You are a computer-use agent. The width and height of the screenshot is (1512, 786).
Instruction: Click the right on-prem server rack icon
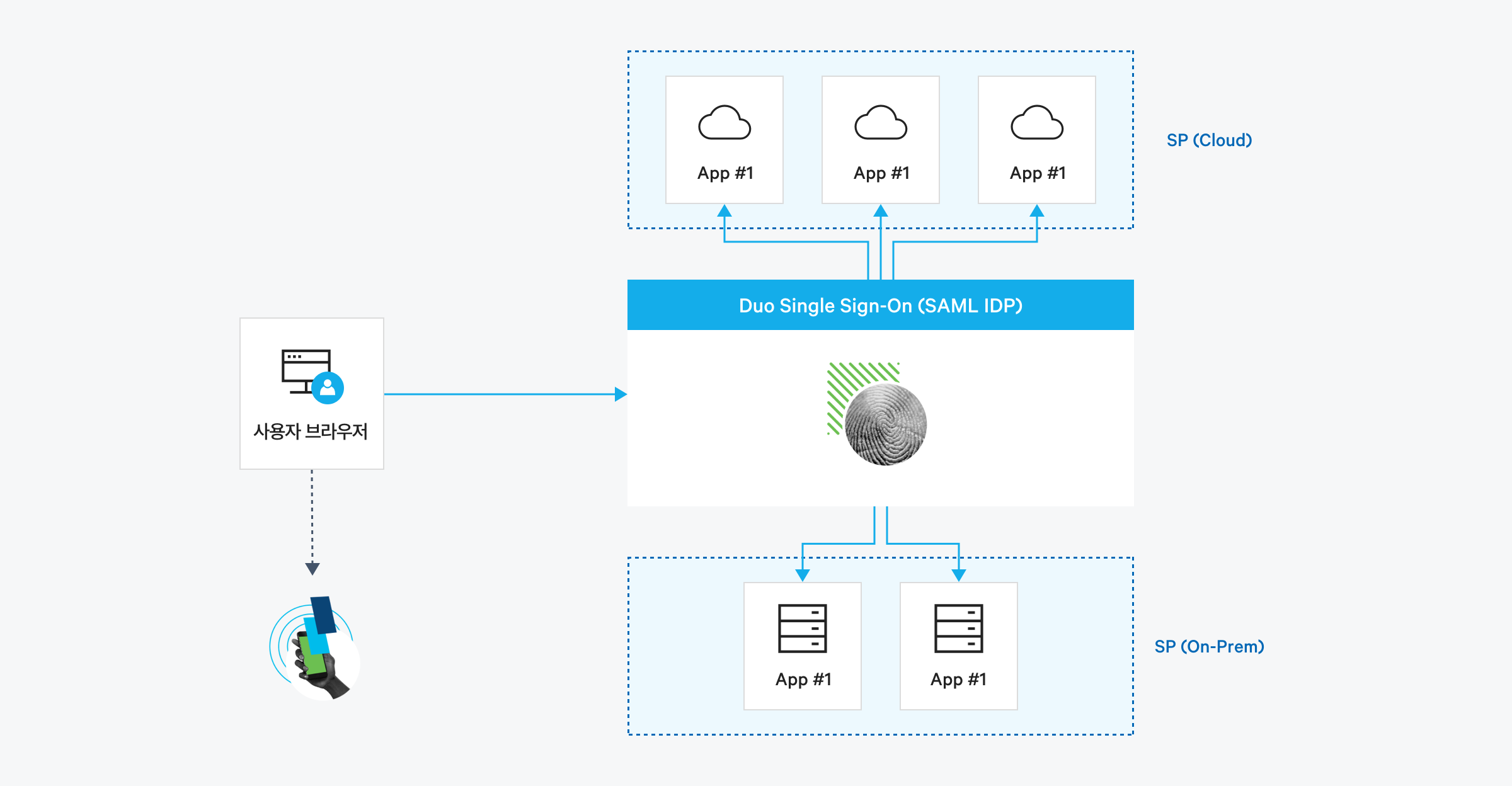click(958, 629)
